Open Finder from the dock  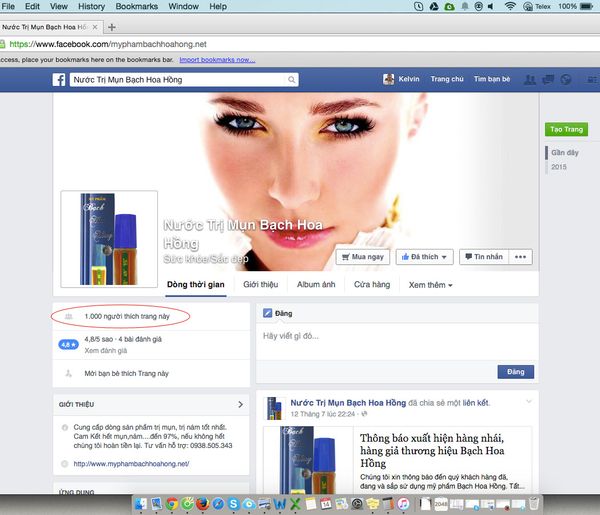(141, 504)
